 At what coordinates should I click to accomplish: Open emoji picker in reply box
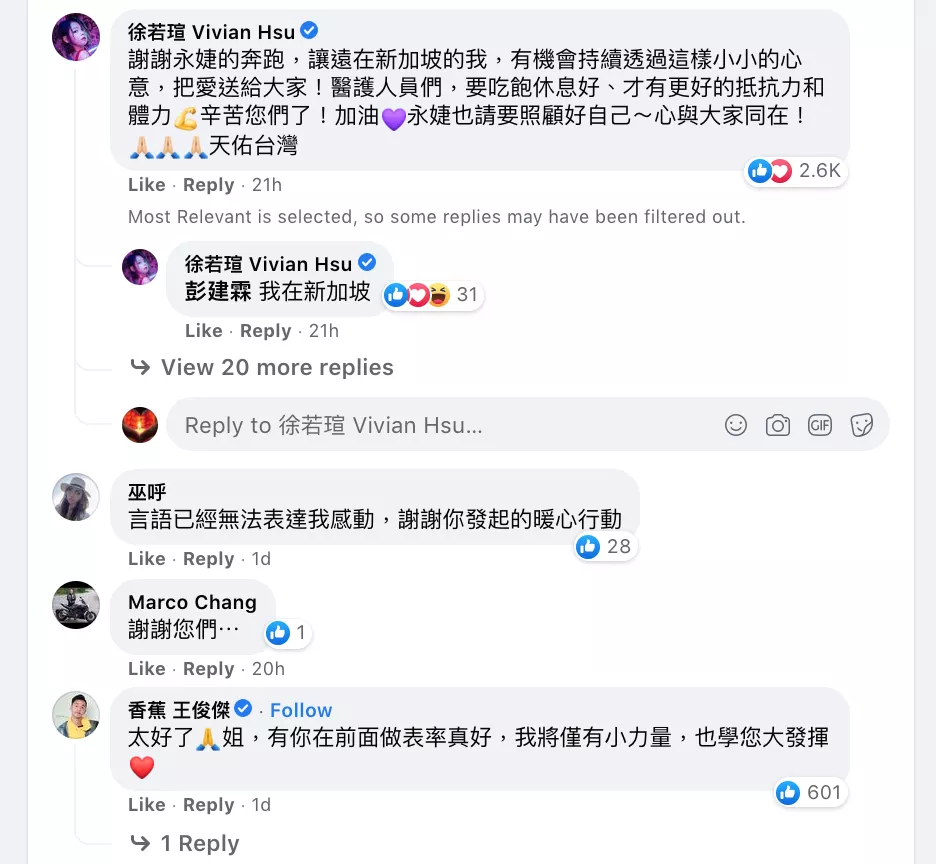click(x=735, y=425)
